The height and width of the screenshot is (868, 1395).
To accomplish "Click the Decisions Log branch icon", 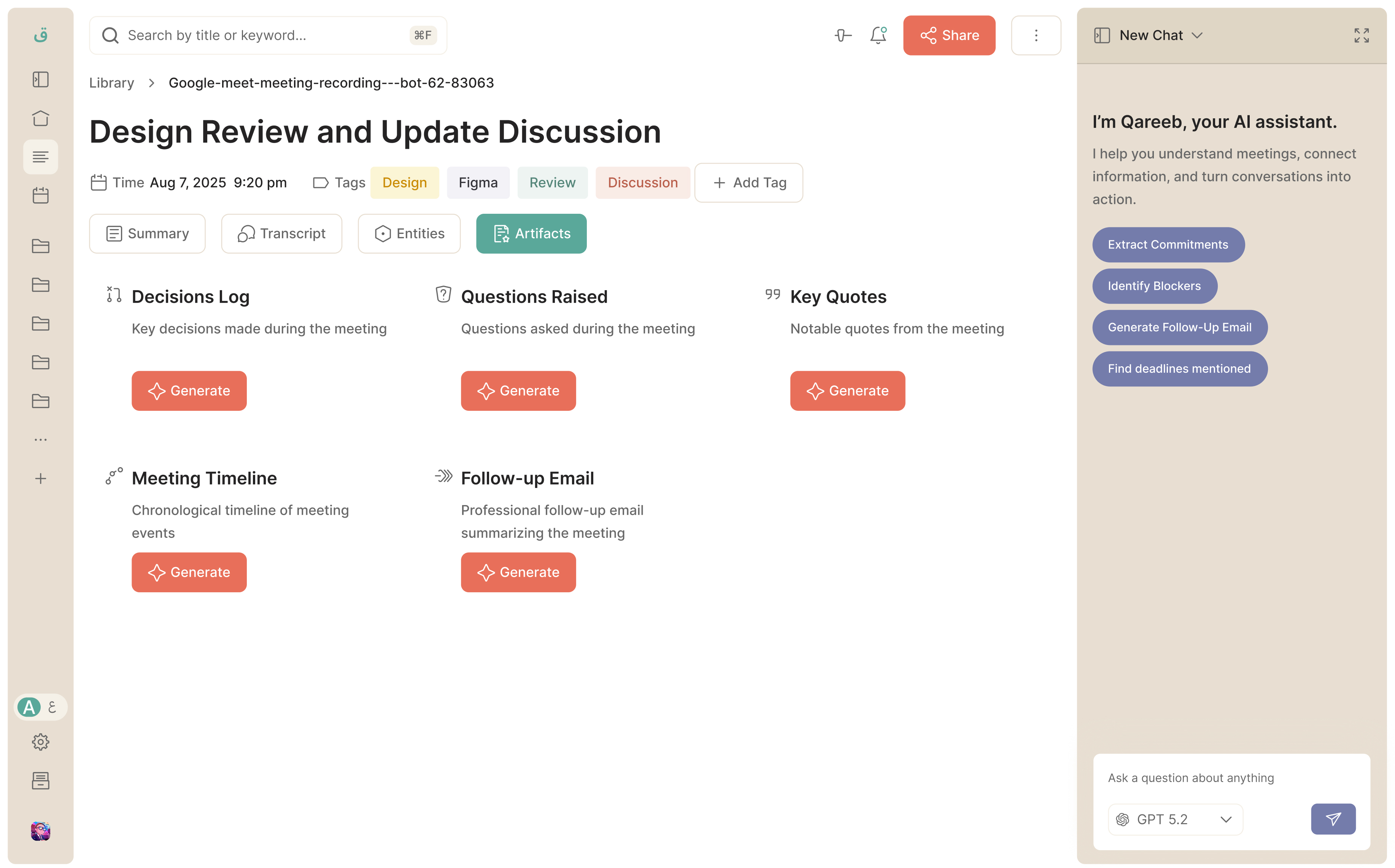I will [114, 294].
